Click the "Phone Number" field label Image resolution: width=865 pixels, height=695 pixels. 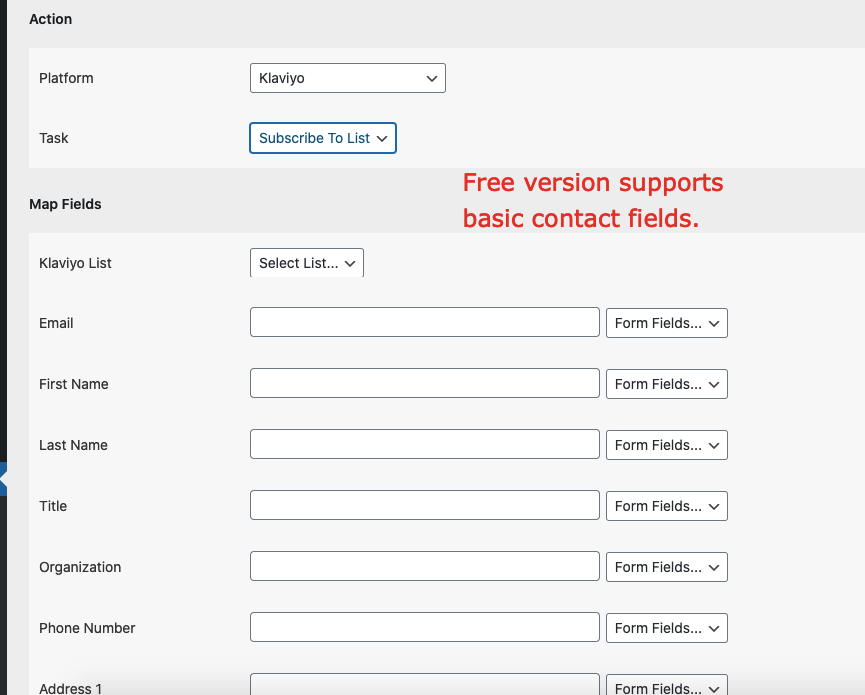[x=87, y=628]
